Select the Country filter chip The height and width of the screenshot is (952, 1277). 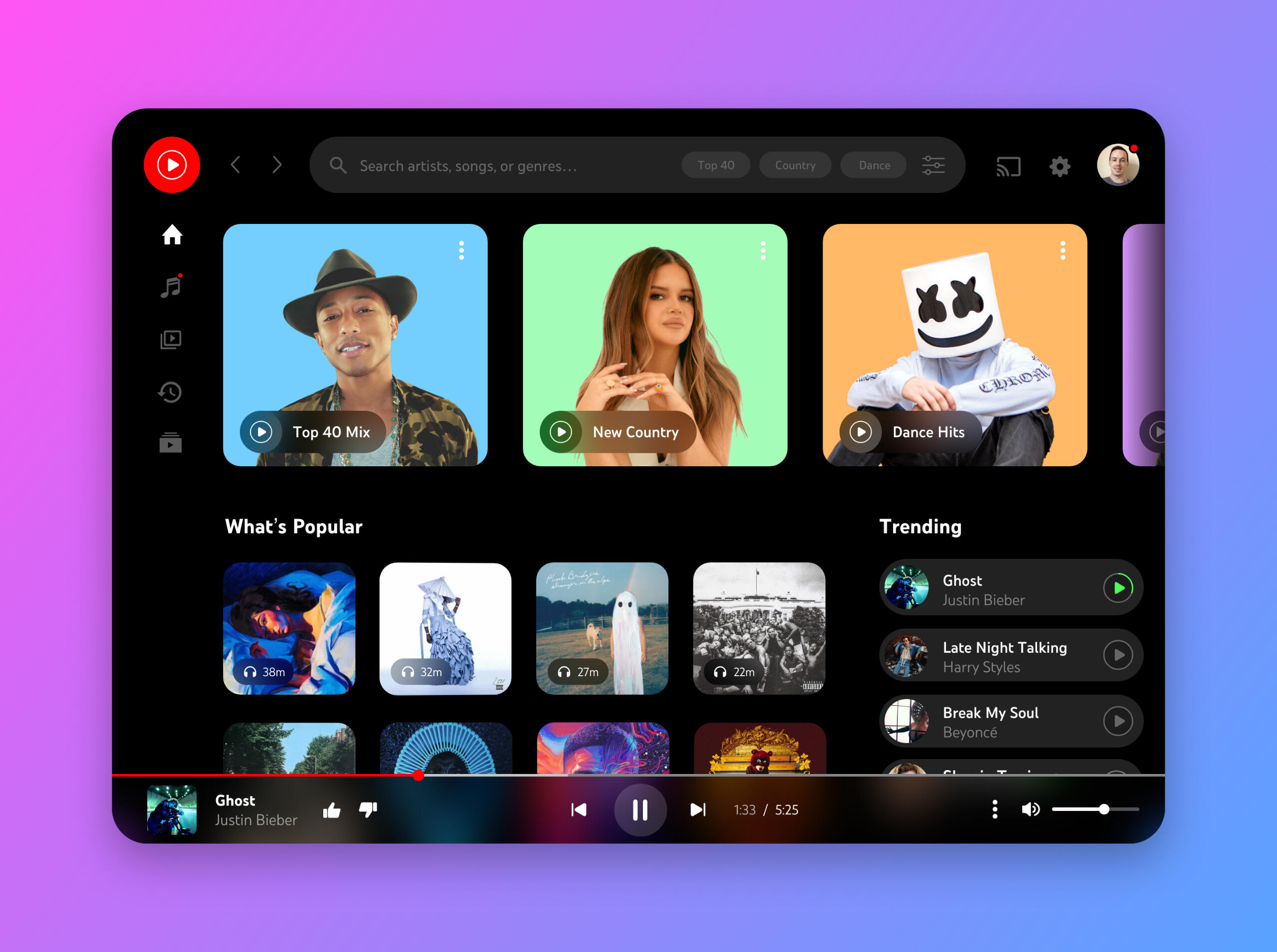click(795, 166)
